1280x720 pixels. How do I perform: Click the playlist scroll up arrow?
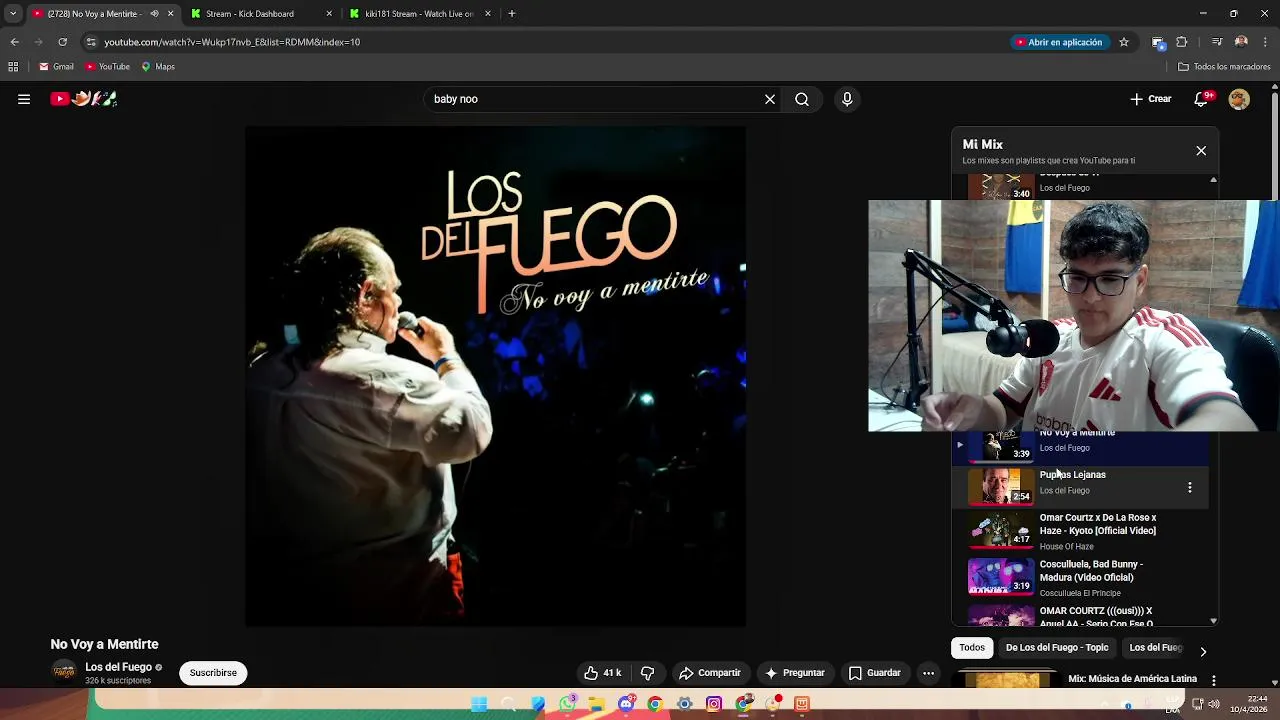[x=1213, y=180]
